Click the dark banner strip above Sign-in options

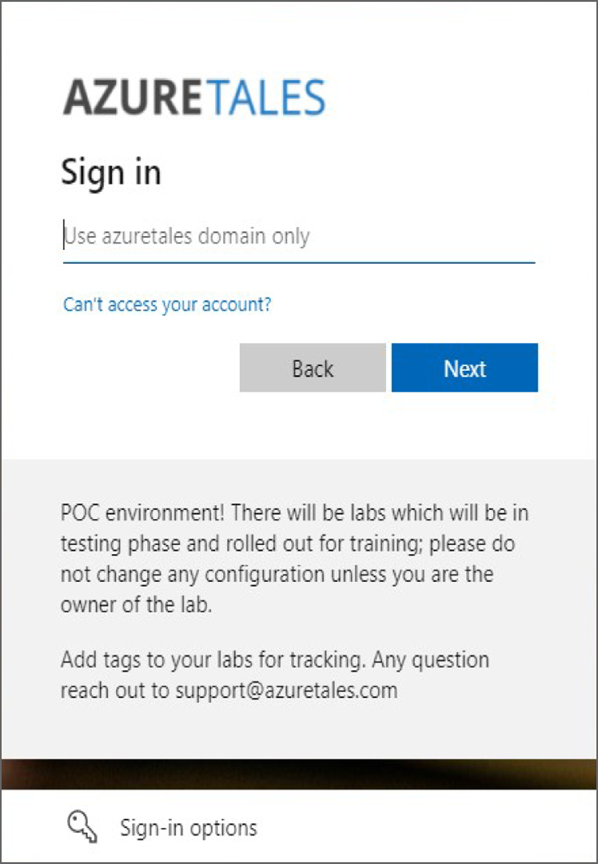point(299,774)
